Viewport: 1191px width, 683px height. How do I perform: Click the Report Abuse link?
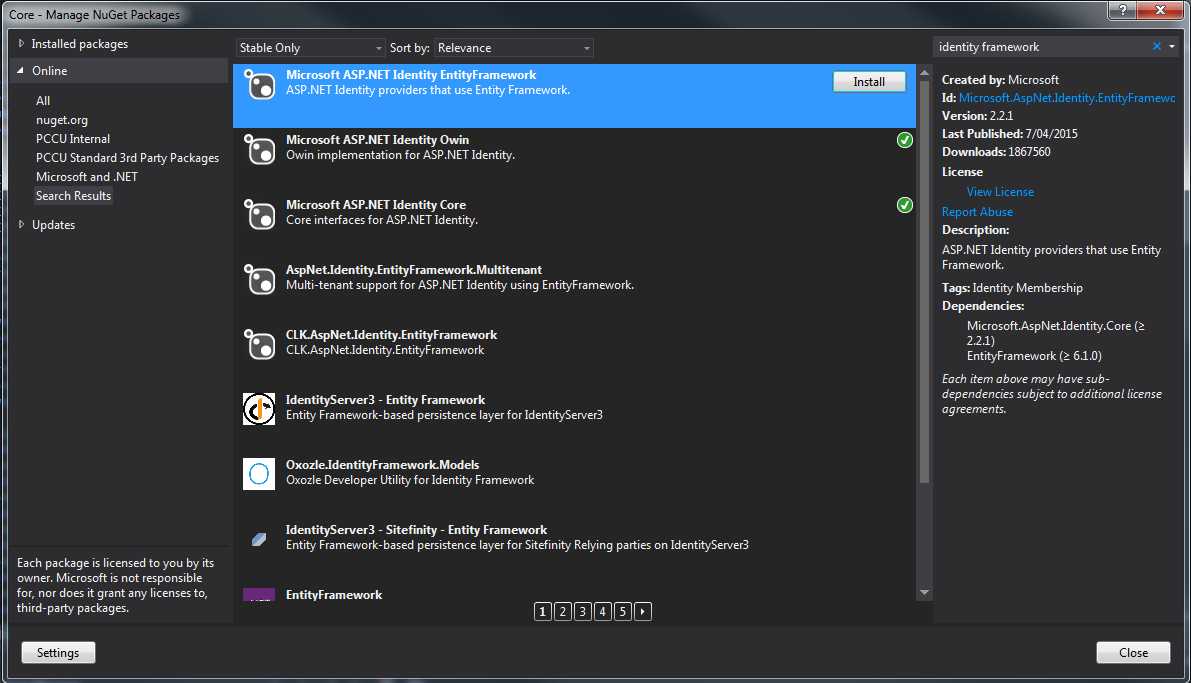(x=977, y=212)
